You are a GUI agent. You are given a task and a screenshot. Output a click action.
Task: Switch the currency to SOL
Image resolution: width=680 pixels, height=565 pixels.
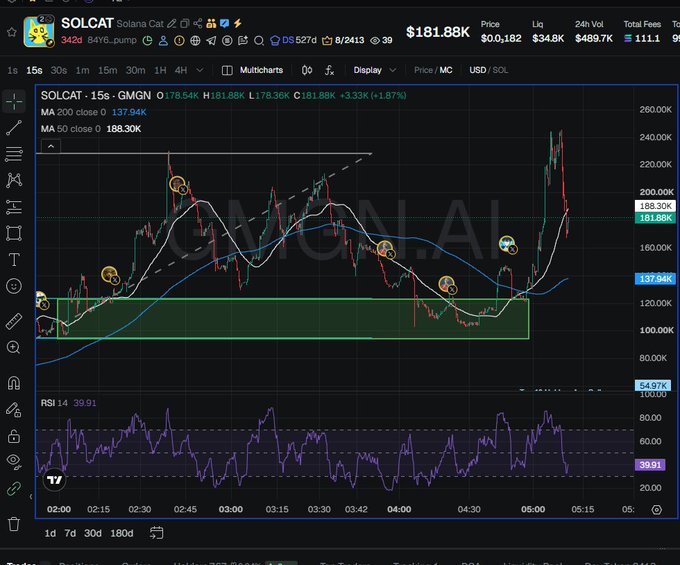tap(500, 70)
